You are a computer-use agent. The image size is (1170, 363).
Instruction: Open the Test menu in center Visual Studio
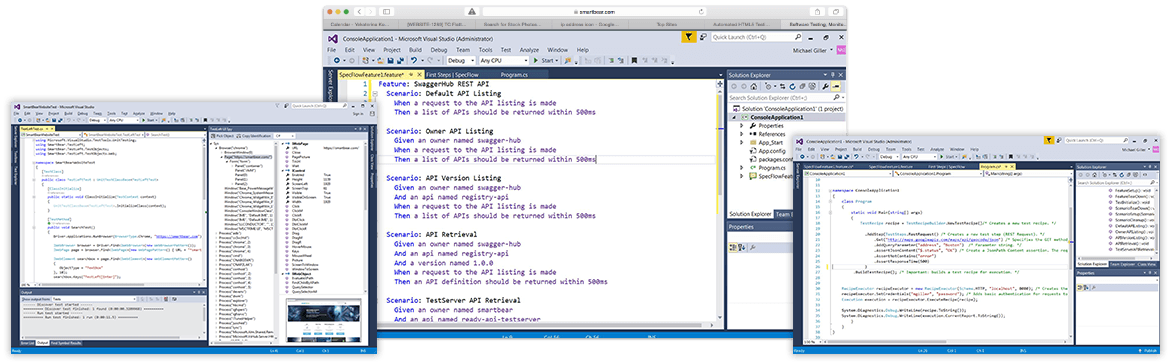[x=506, y=50]
